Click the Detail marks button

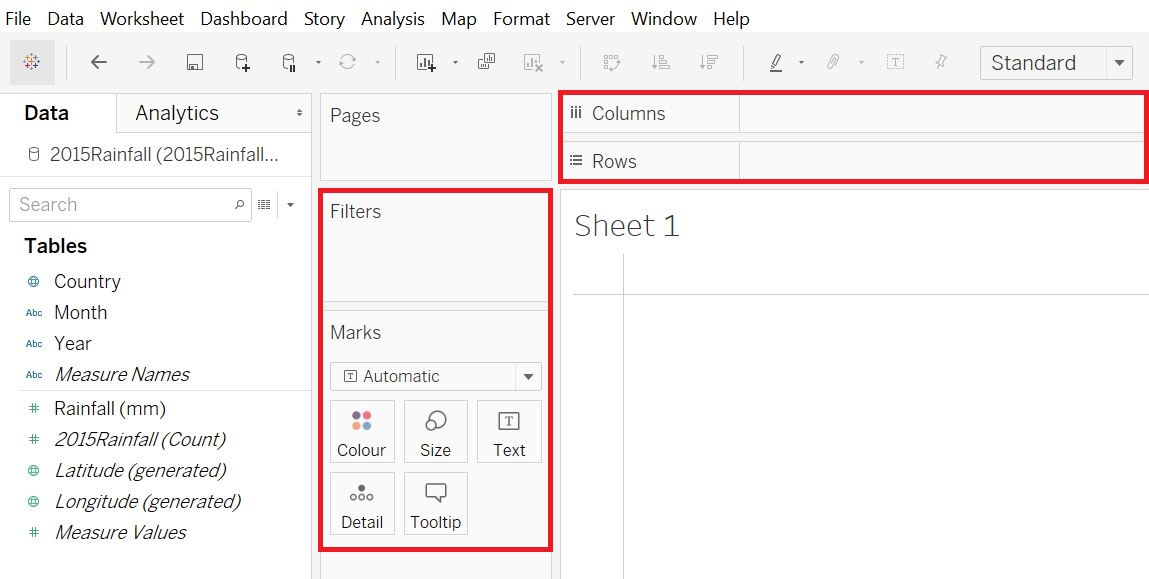tap(362, 504)
